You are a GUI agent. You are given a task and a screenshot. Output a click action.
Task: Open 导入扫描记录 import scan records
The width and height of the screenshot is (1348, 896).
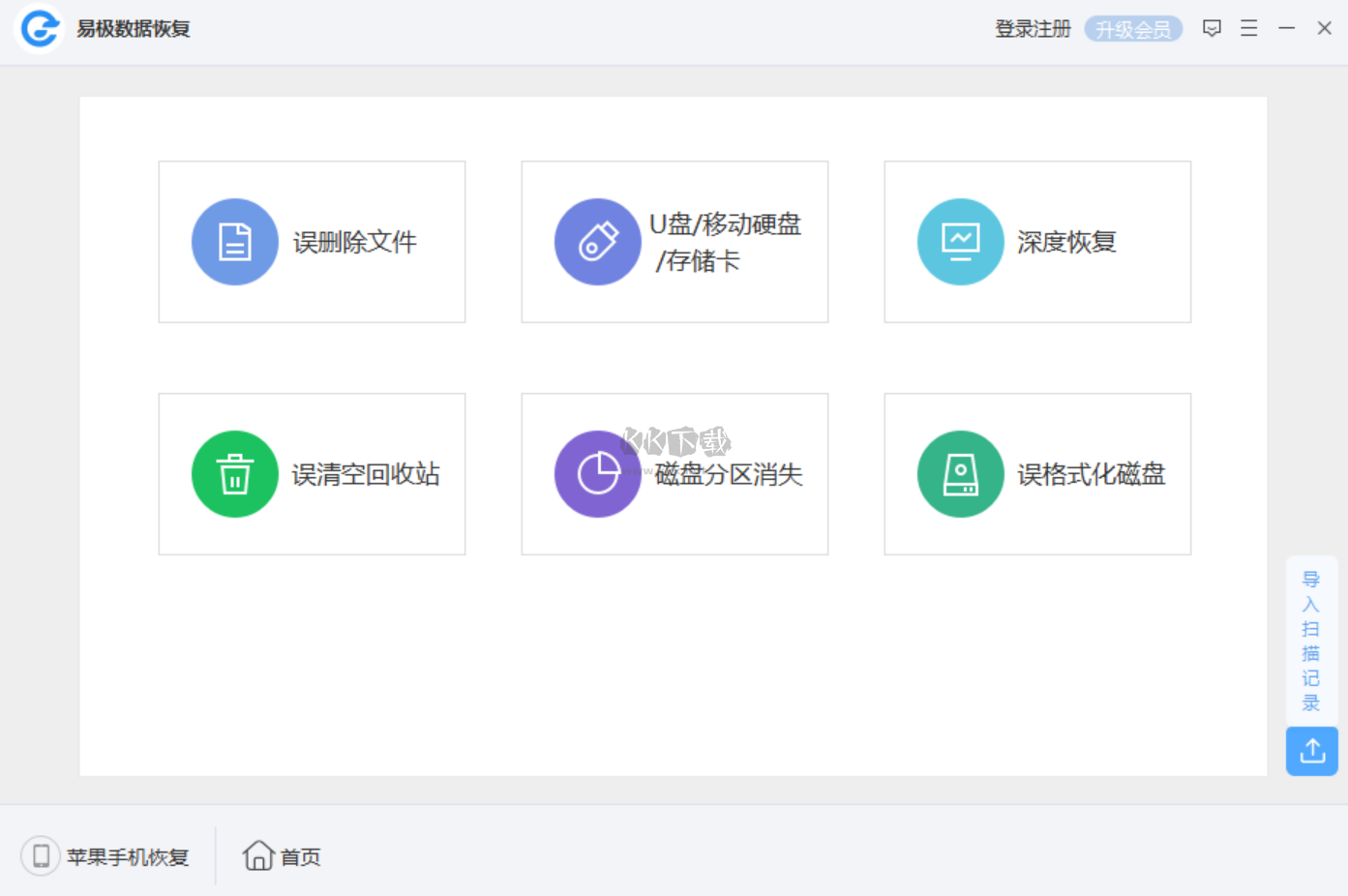click(1311, 641)
